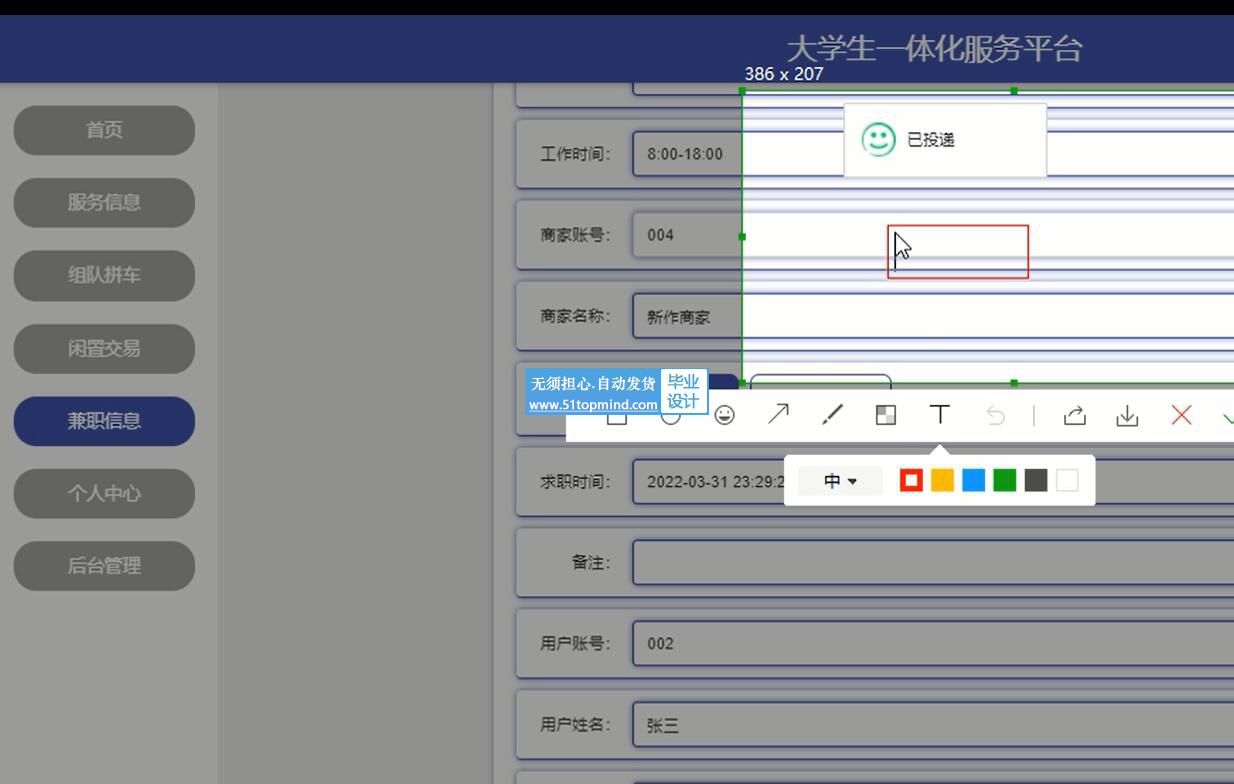This screenshot has width=1234, height=784.
Task: Go to 服务信息 in sidebar
Action: tap(104, 202)
